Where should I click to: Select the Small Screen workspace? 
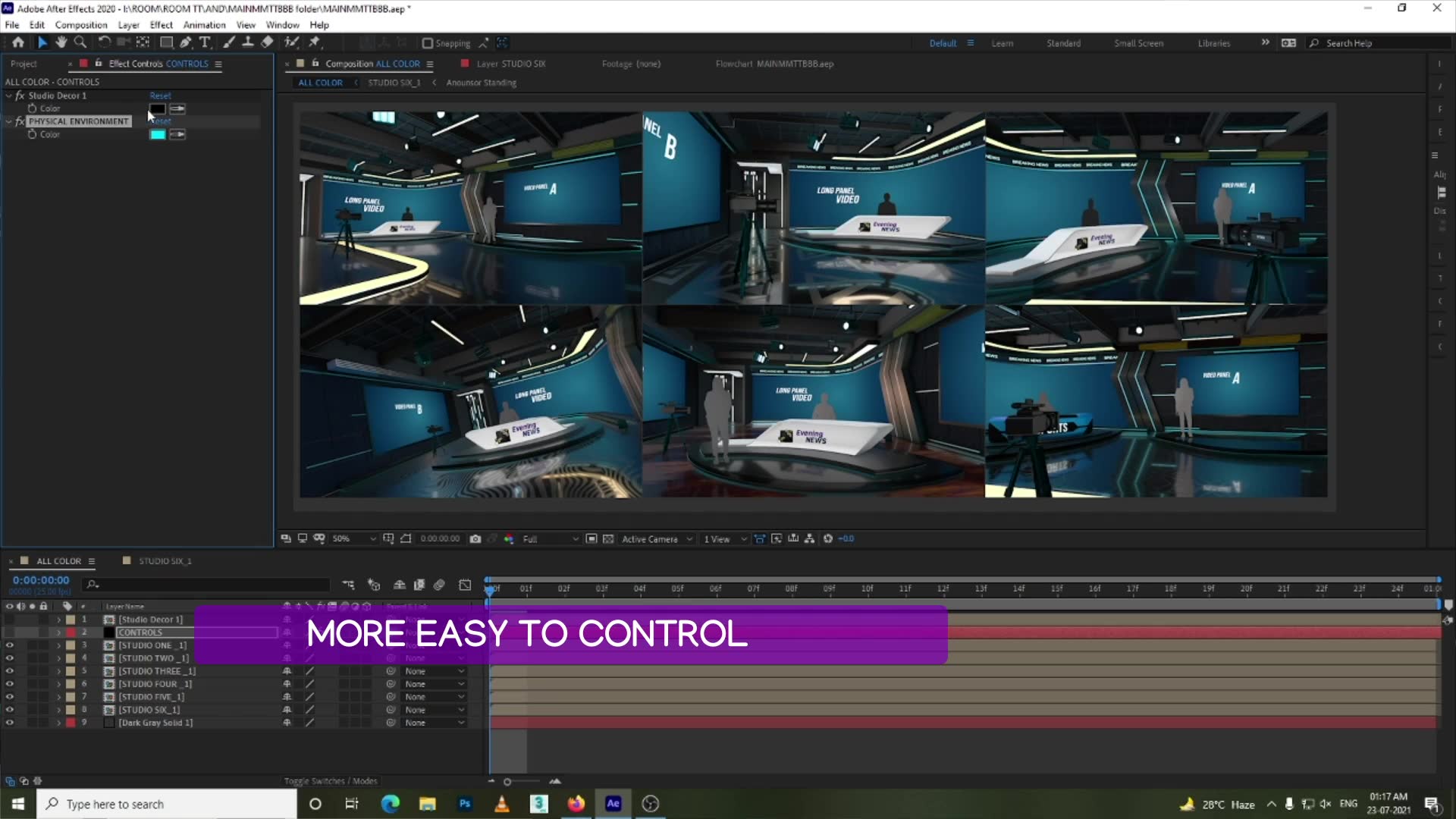click(1138, 43)
